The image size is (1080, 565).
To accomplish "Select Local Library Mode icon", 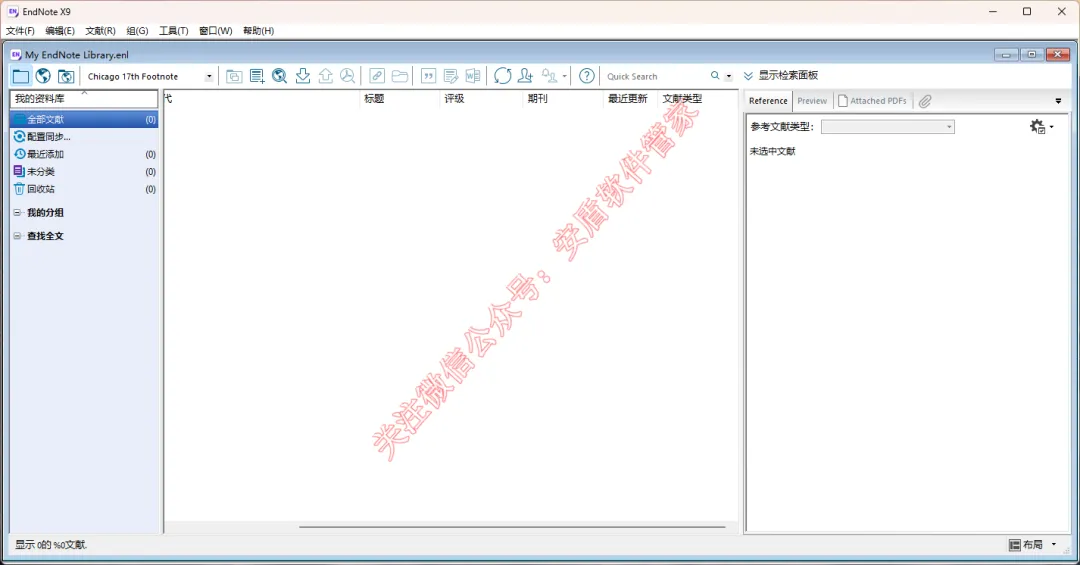I will click(x=21, y=76).
